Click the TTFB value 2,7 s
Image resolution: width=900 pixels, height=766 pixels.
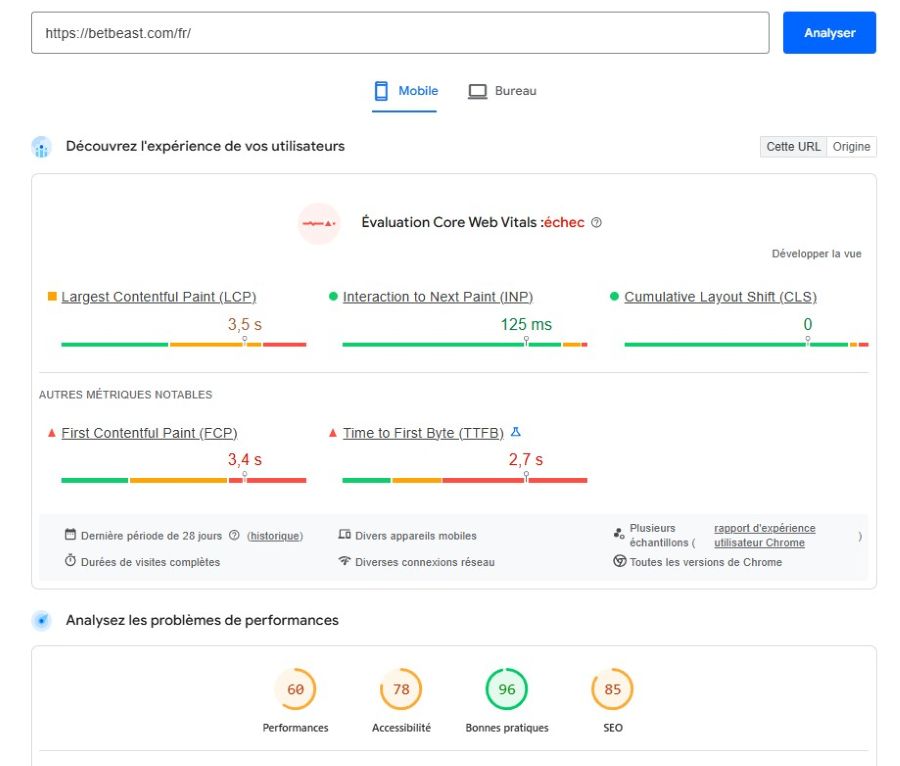pyautogui.click(x=525, y=460)
